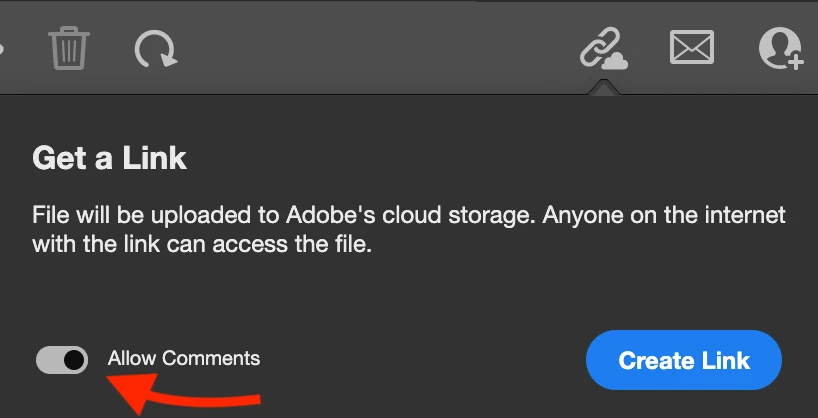Click the trash delete icon
The width and height of the screenshot is (818, 418).
click(69, 47)
